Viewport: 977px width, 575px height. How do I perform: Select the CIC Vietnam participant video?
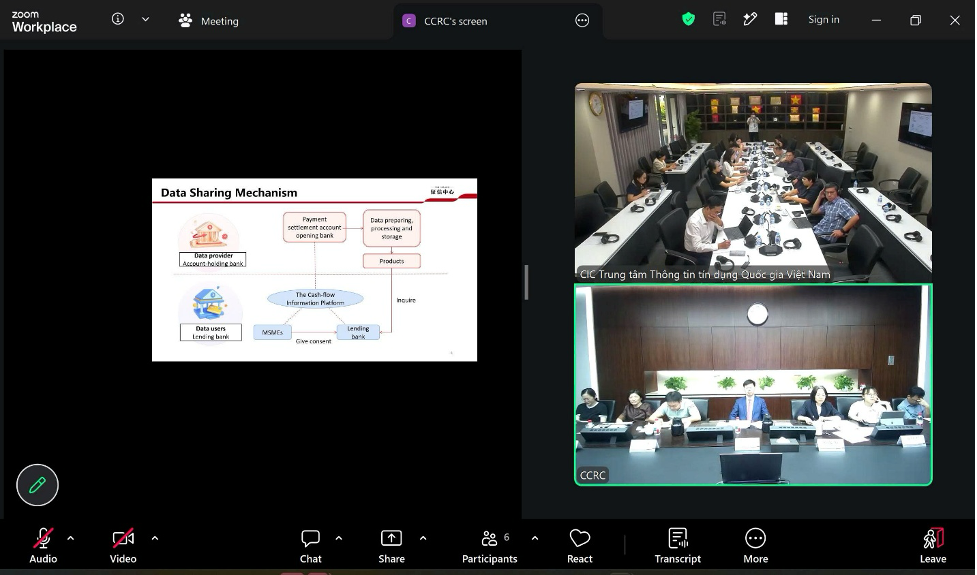(x=753, y=183)
